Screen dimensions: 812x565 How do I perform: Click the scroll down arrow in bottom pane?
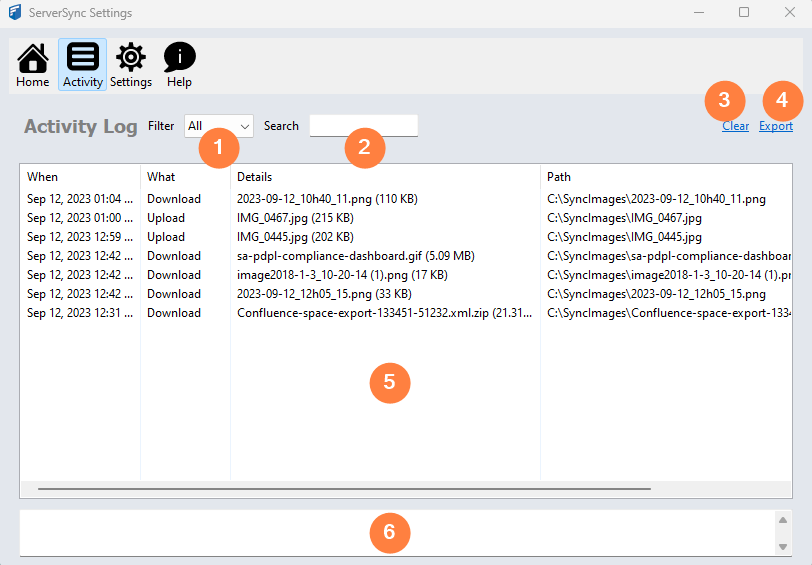point(783,546)
